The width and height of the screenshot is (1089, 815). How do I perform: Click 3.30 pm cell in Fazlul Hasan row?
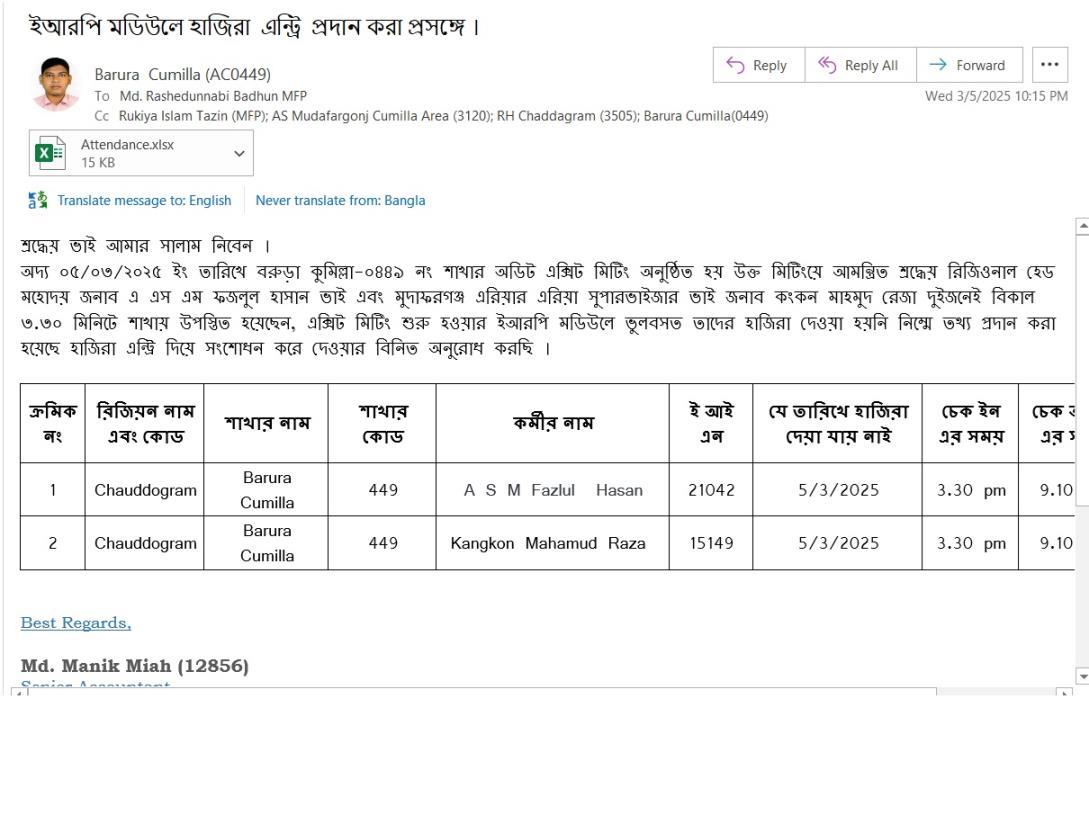pyautogui.click(x=971, y=490)
